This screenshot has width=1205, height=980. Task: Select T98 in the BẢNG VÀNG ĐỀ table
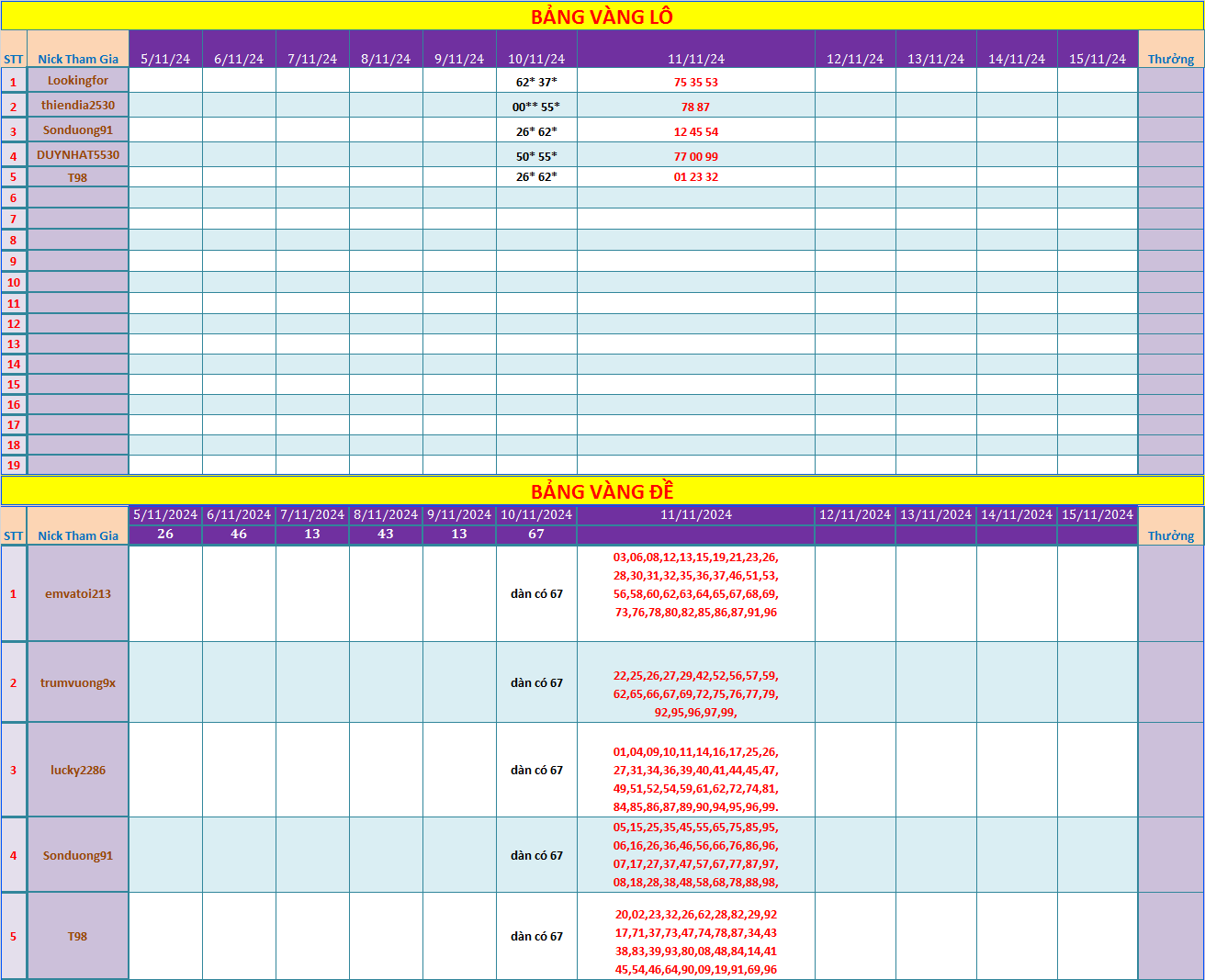coord(78,936)
